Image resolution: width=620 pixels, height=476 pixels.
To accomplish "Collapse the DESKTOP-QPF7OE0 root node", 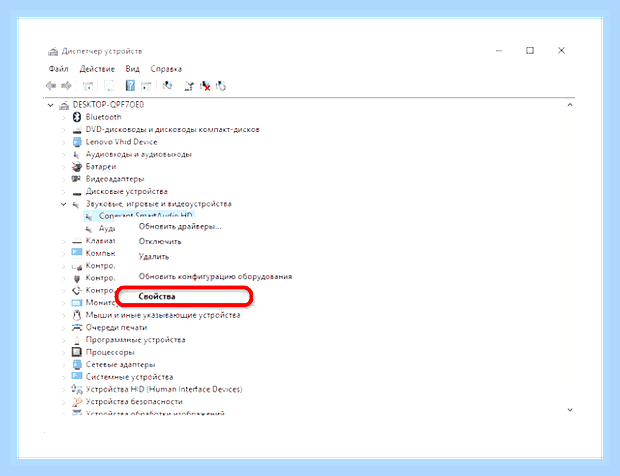I will point(50,105).
